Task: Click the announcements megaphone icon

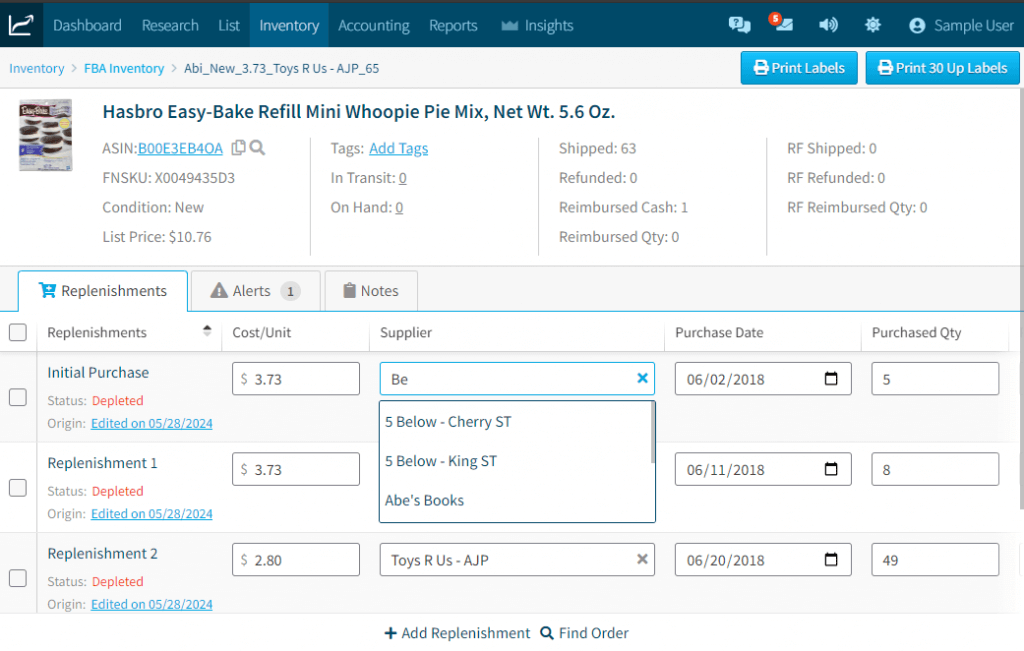Action: [x=828, y=26]
